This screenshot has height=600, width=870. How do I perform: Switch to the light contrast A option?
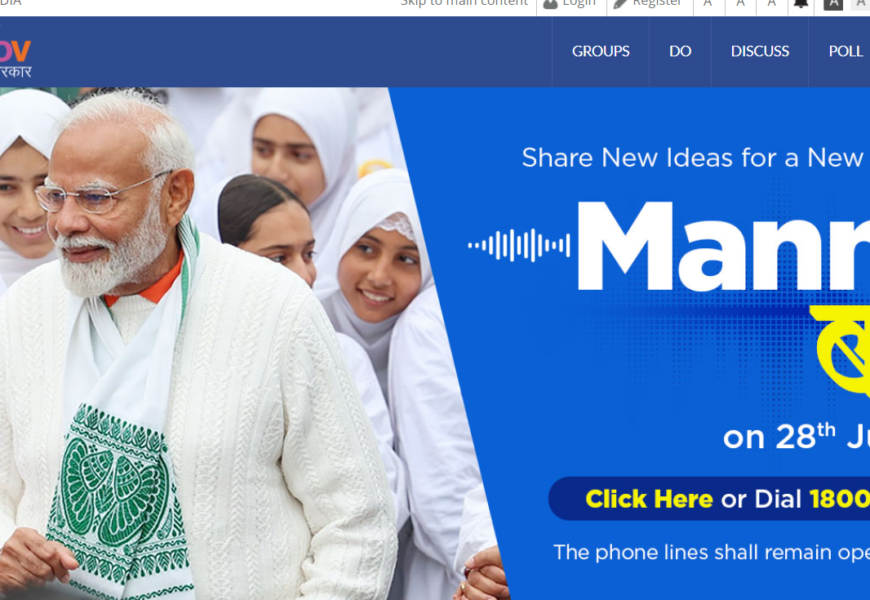click(861, 4)
